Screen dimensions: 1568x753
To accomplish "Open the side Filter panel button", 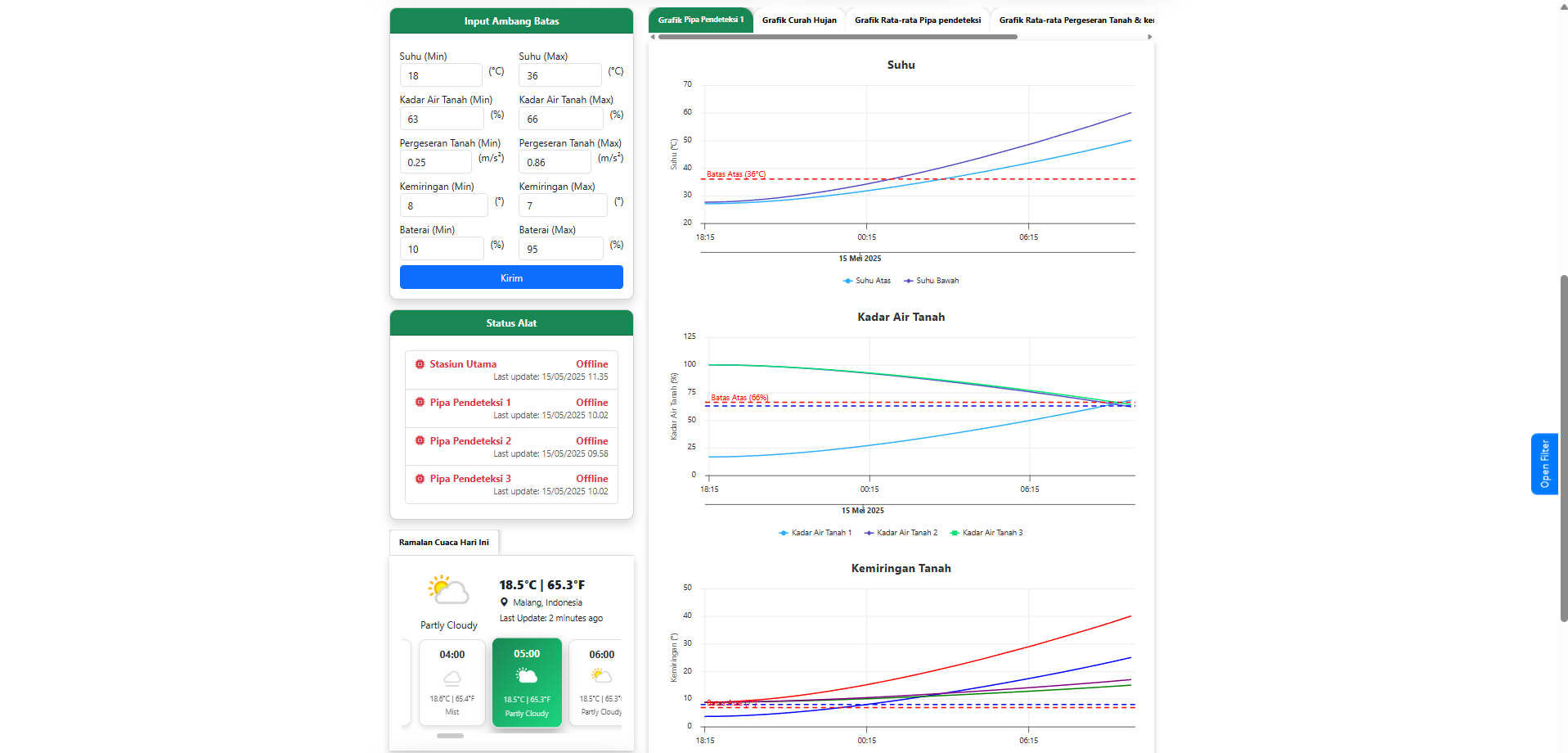I will point(1544,464).
